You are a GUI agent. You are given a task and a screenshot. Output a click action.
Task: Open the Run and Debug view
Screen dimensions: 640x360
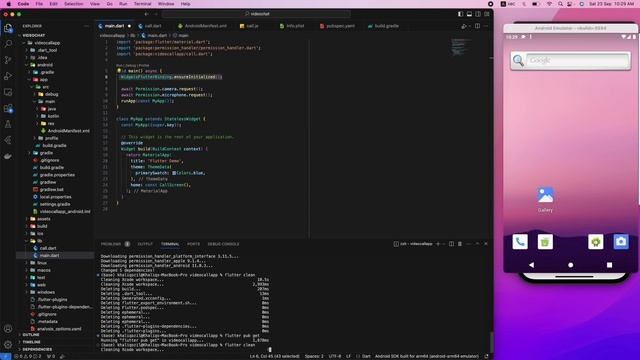coord(8,76)
